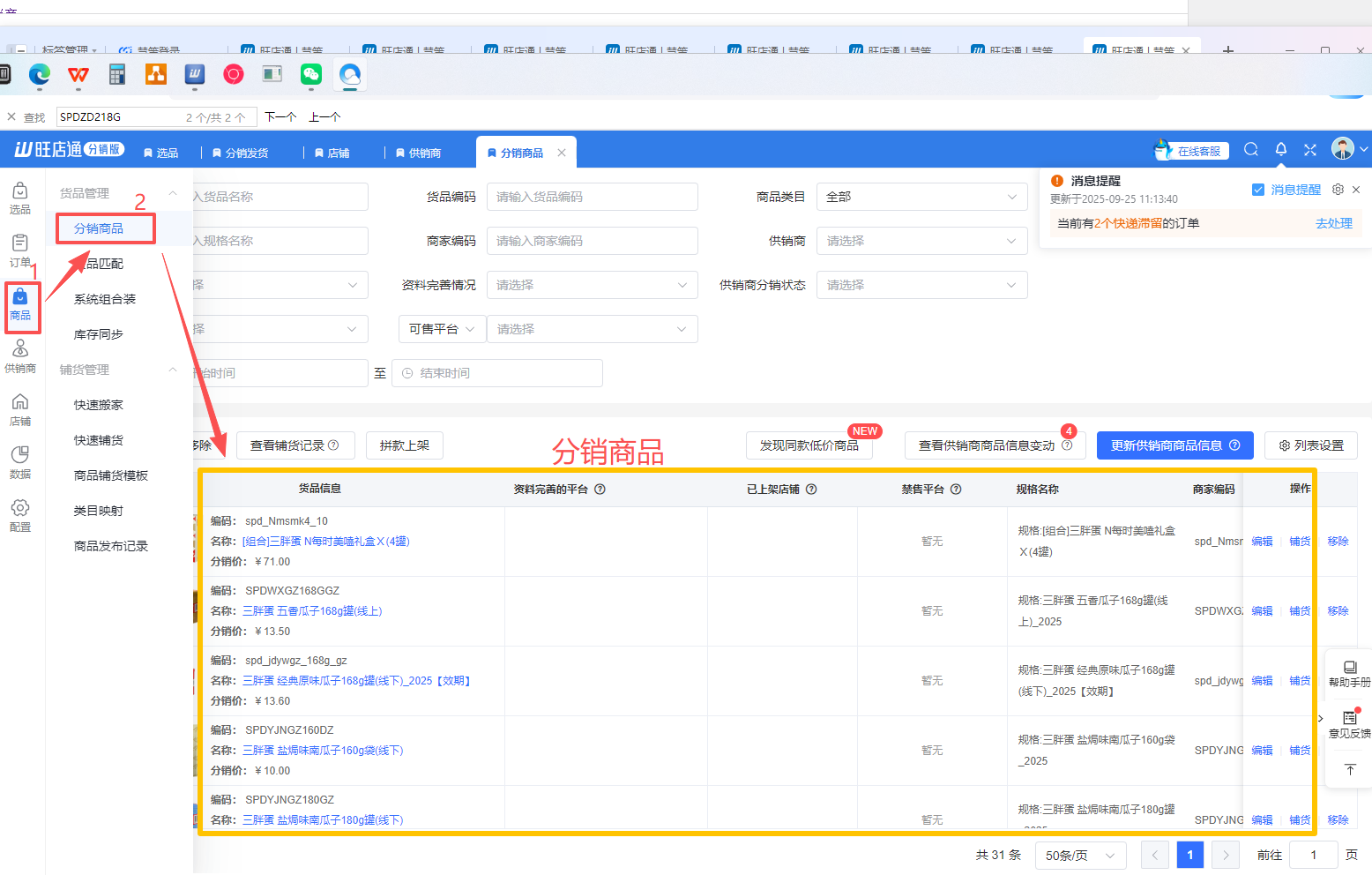Open 帮助手册 help manual icon
The image size is (1372, 875).
1349,673
